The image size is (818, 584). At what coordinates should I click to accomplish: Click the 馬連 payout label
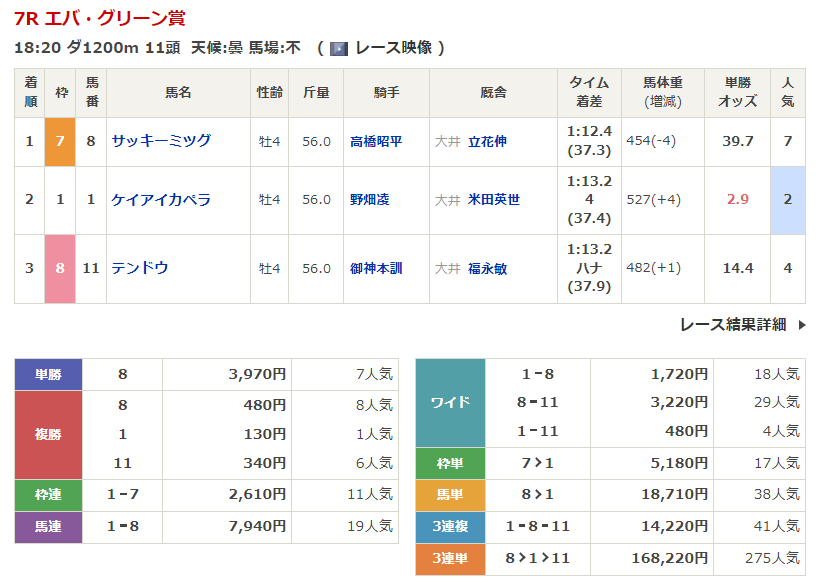point(48,527)
